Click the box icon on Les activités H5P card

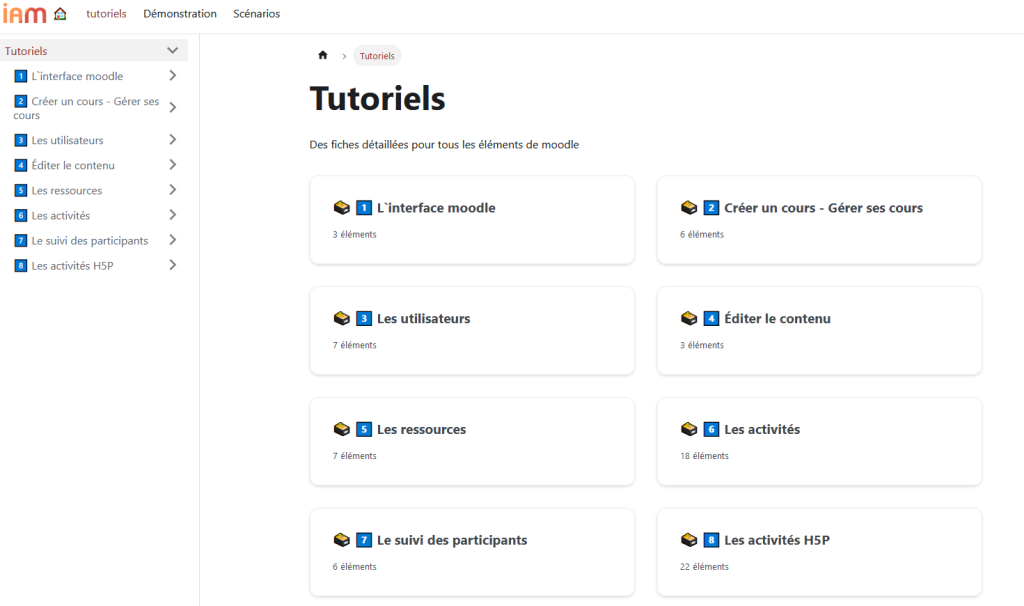coord(688,540)
